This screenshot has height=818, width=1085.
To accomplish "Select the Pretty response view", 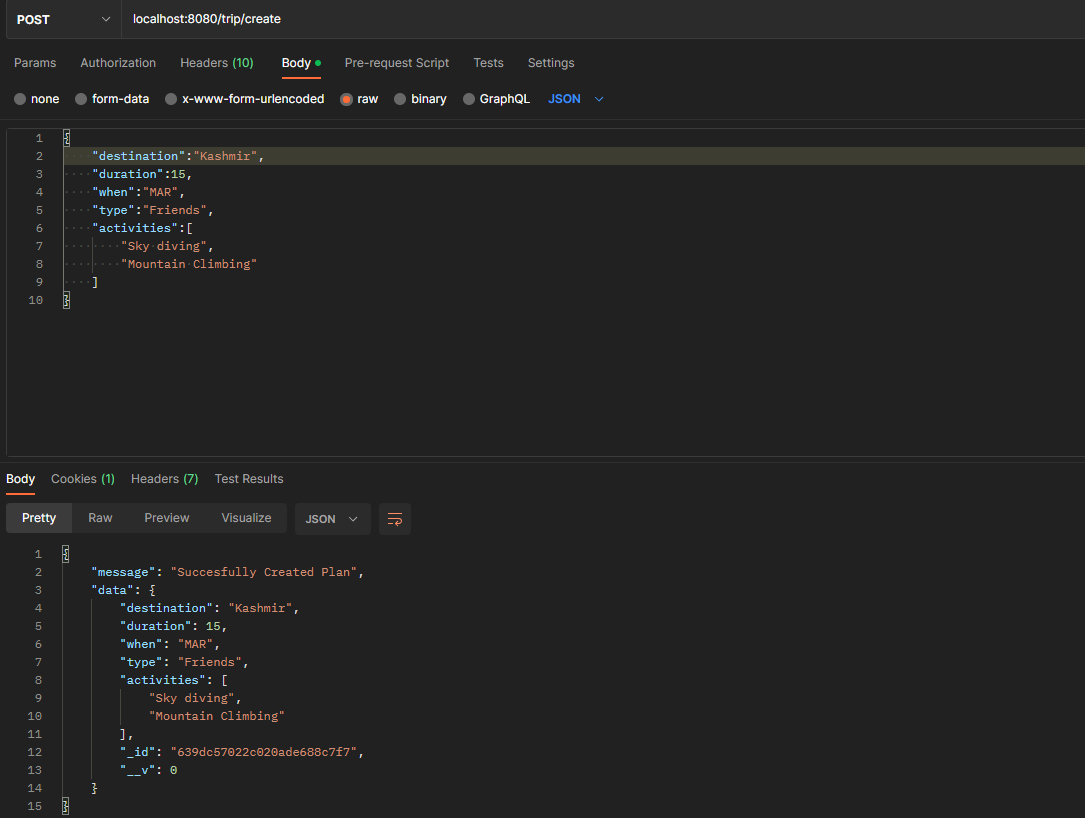I will point(39,518).
